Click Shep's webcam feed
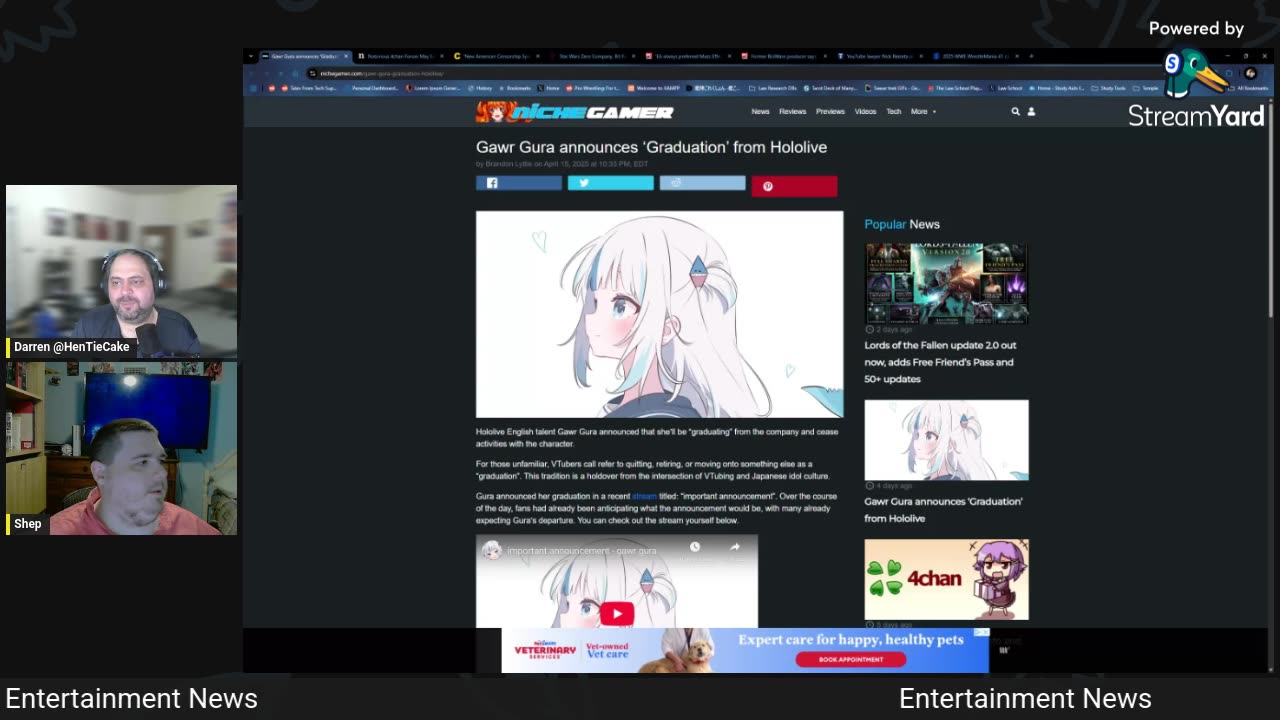The width and height of the screenshot is (1280, 720). coord(121,449)
